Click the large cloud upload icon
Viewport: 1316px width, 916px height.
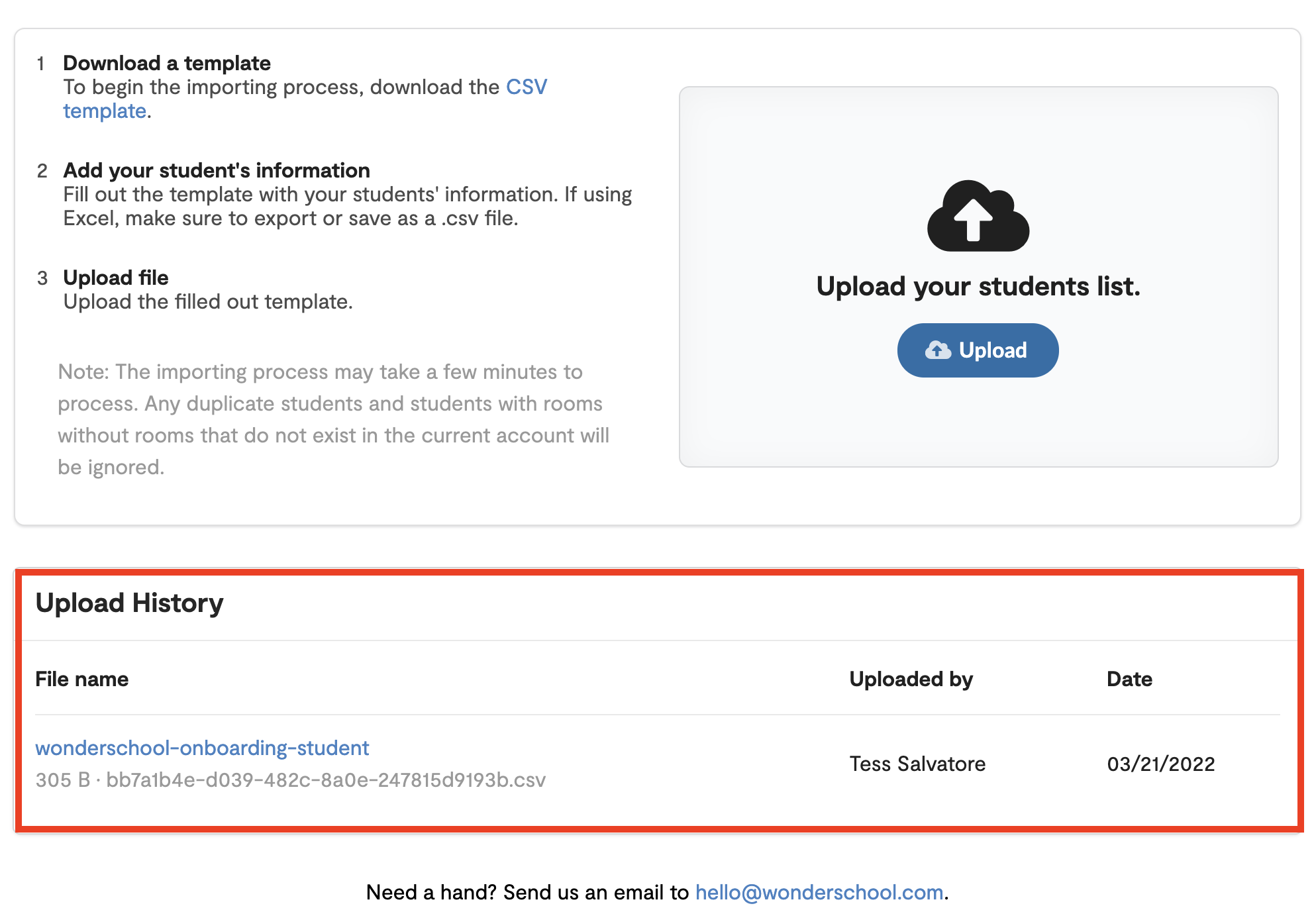tap(978, 215)
